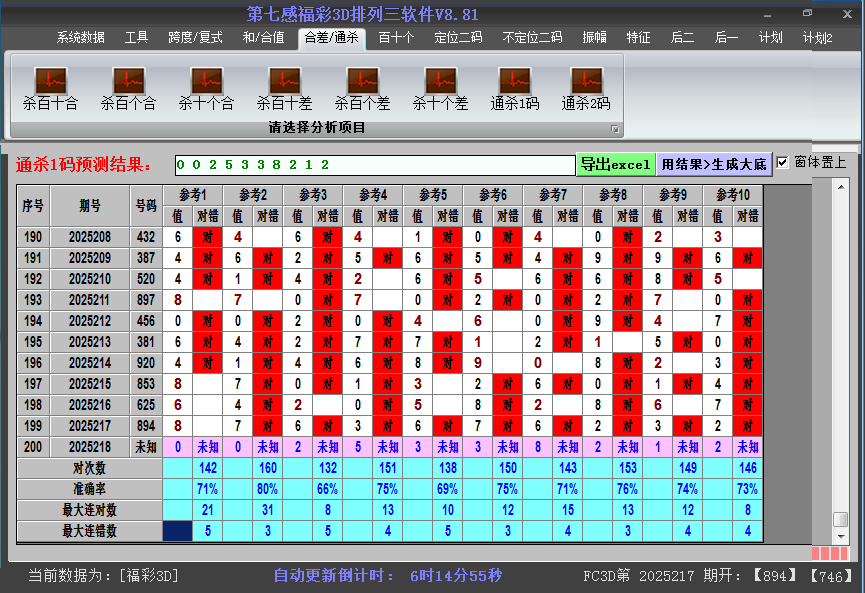Switch to the 计划 tab

tap(770, 38)
